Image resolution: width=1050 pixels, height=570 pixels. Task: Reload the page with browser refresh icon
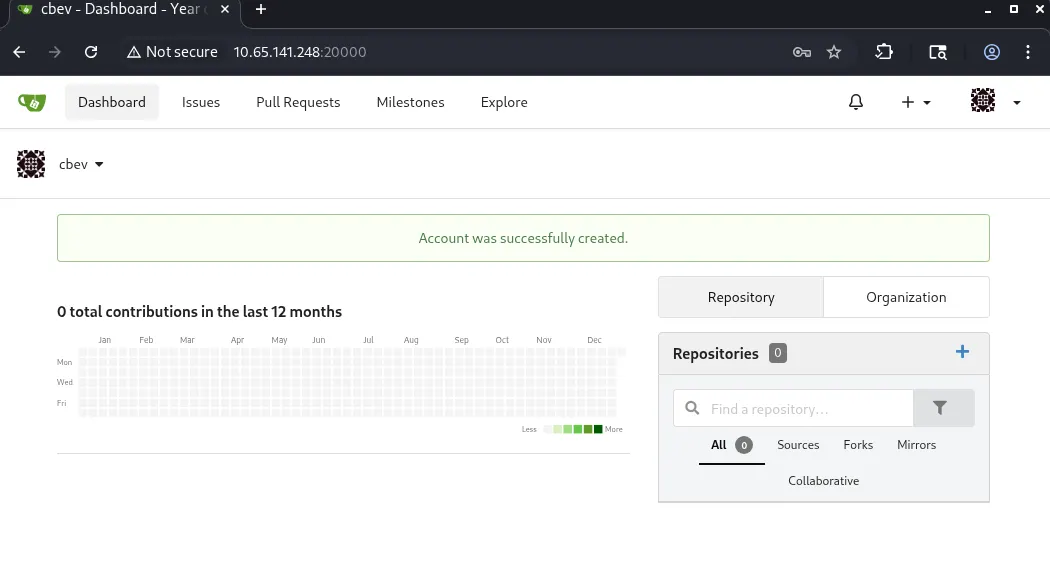(91, 52)
